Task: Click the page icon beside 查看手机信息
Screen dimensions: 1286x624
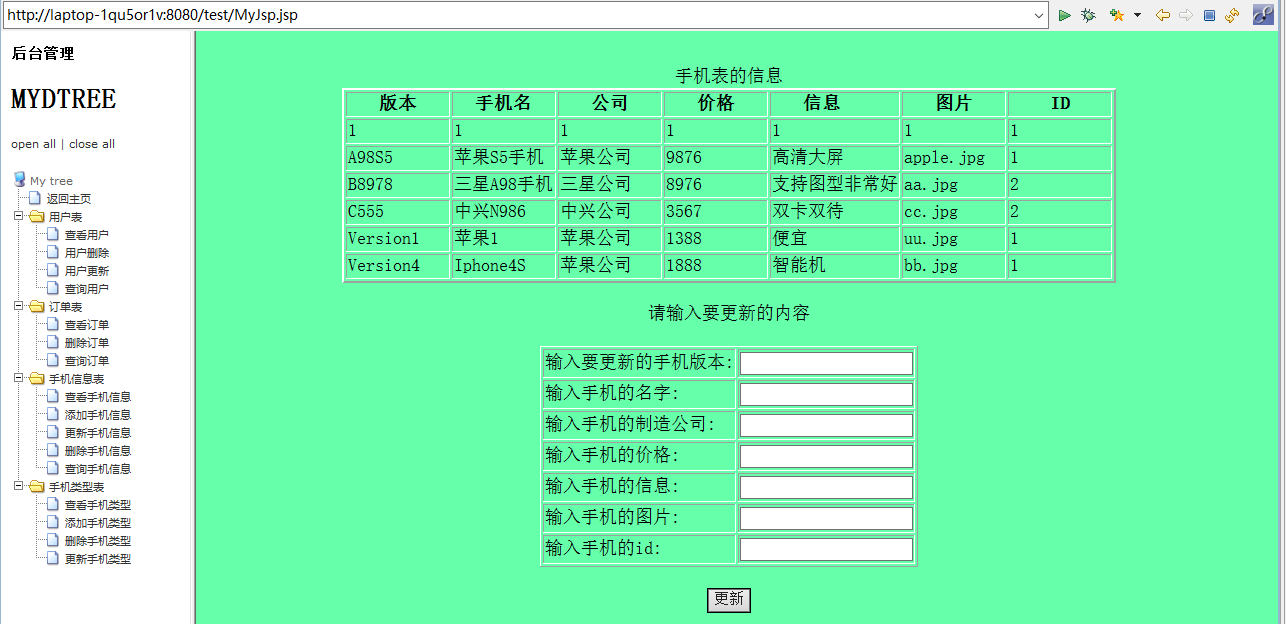Action: pyautogui.click(x=53, y=397)
